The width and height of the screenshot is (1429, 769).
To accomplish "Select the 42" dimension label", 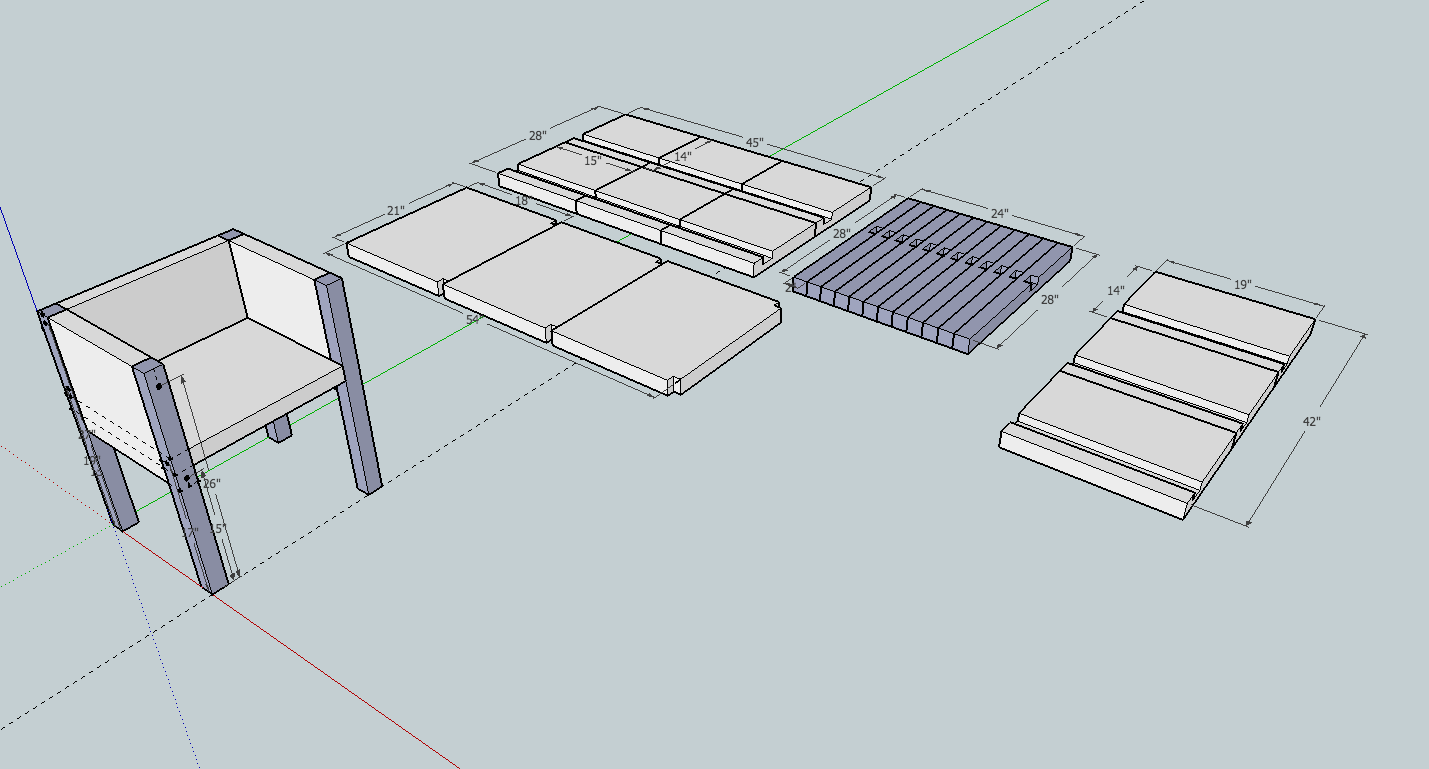I will coord(1311,422).
